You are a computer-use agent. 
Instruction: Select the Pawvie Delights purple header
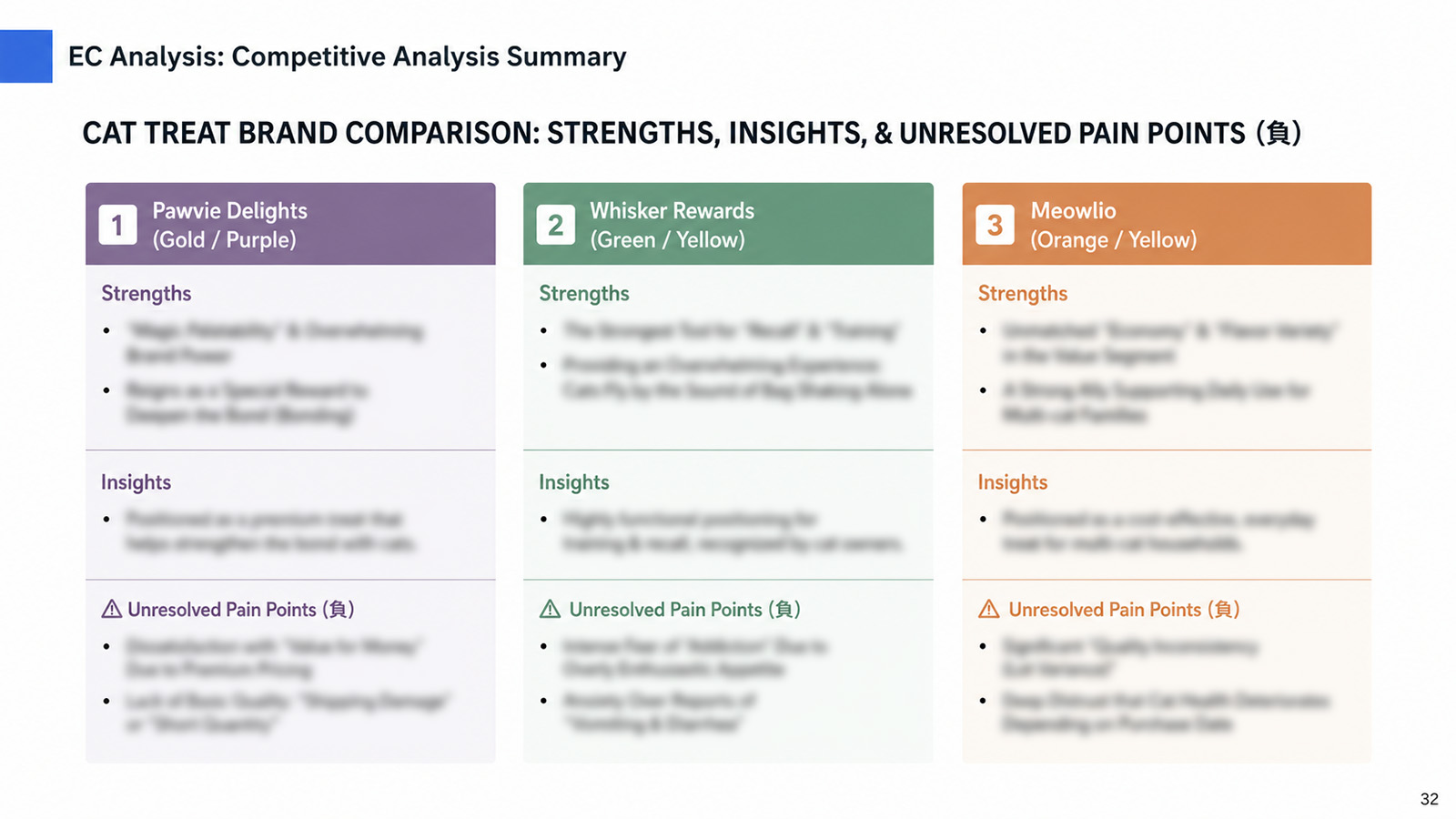coord(290,224)
